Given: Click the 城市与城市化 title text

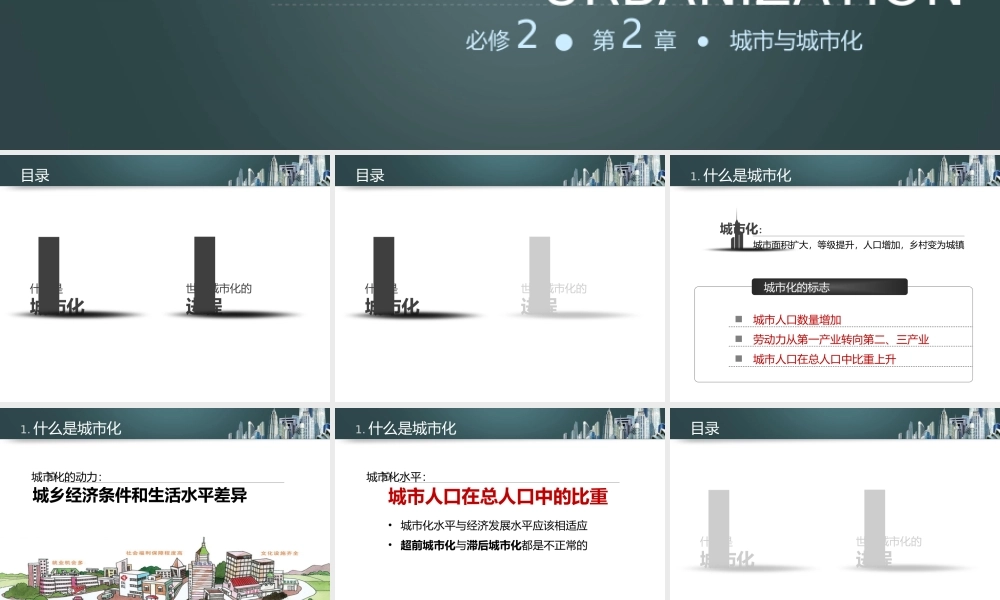Looking at the screenshot, I should [796, 41].
